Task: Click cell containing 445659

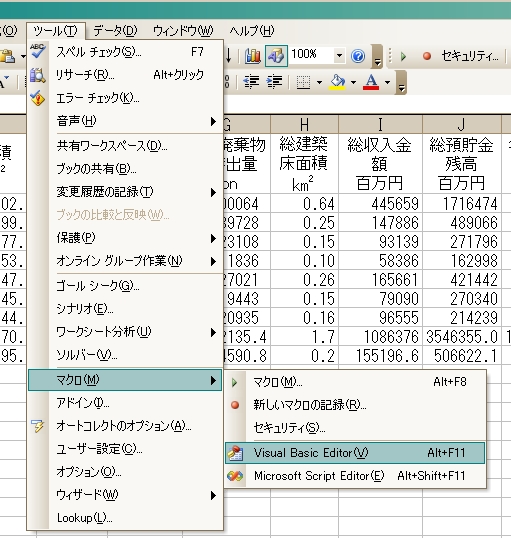Action: pyautogui.click(x=380, y=203)
